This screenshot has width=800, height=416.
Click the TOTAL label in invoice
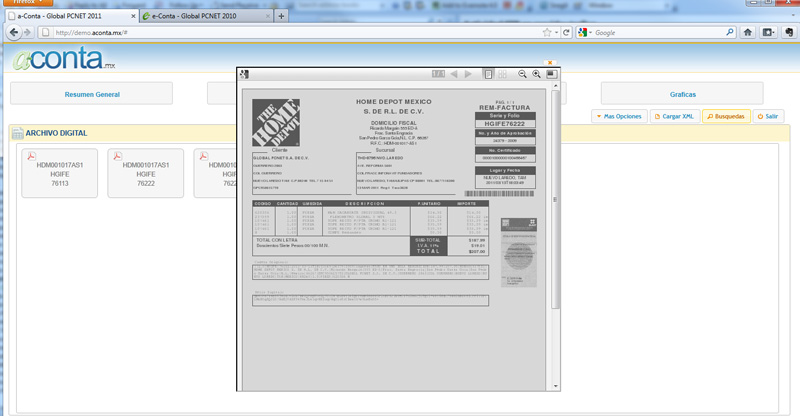428,251
